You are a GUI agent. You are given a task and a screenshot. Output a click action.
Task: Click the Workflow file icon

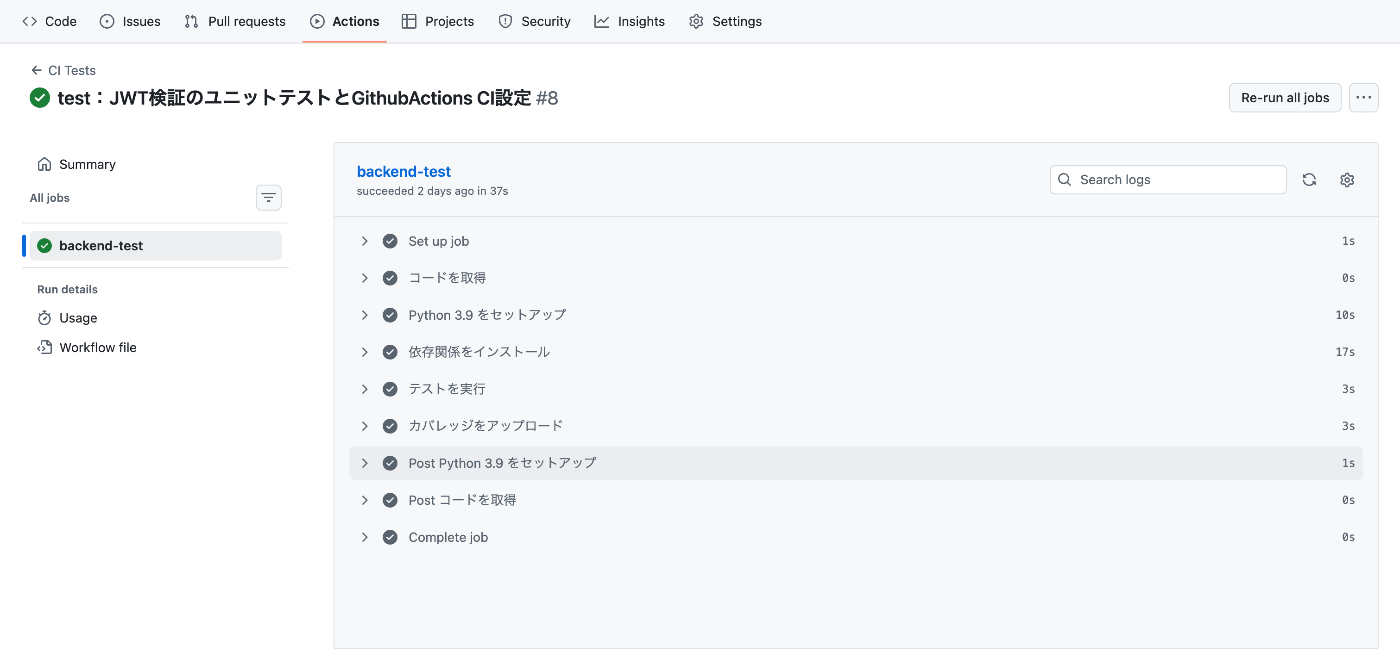point(44,348)
